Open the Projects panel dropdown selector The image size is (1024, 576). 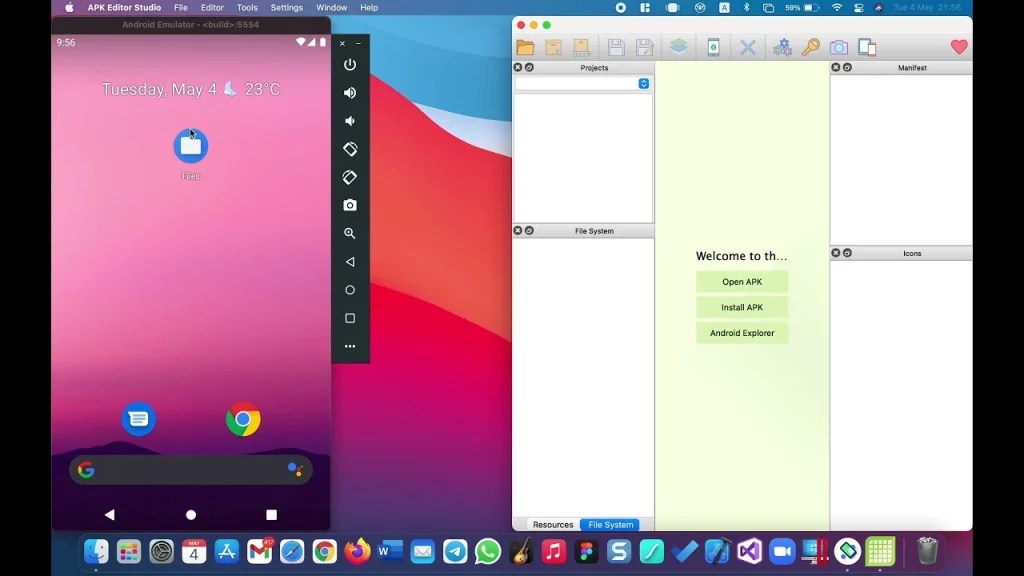(x=643, y=84)
